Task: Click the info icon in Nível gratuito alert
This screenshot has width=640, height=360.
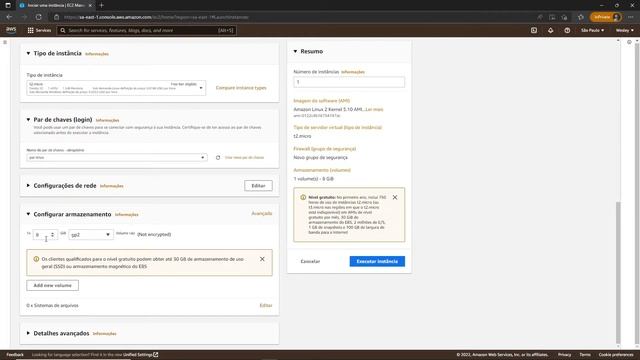Action: coord(303,197)
